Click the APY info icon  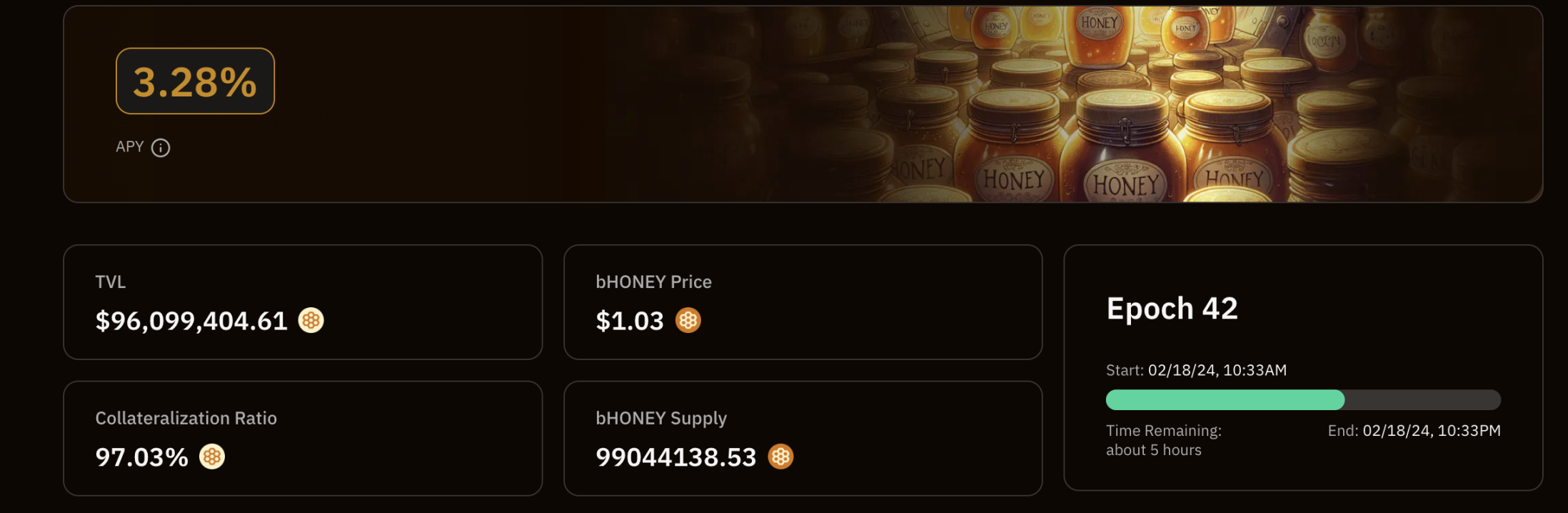(x=161, y=148)
